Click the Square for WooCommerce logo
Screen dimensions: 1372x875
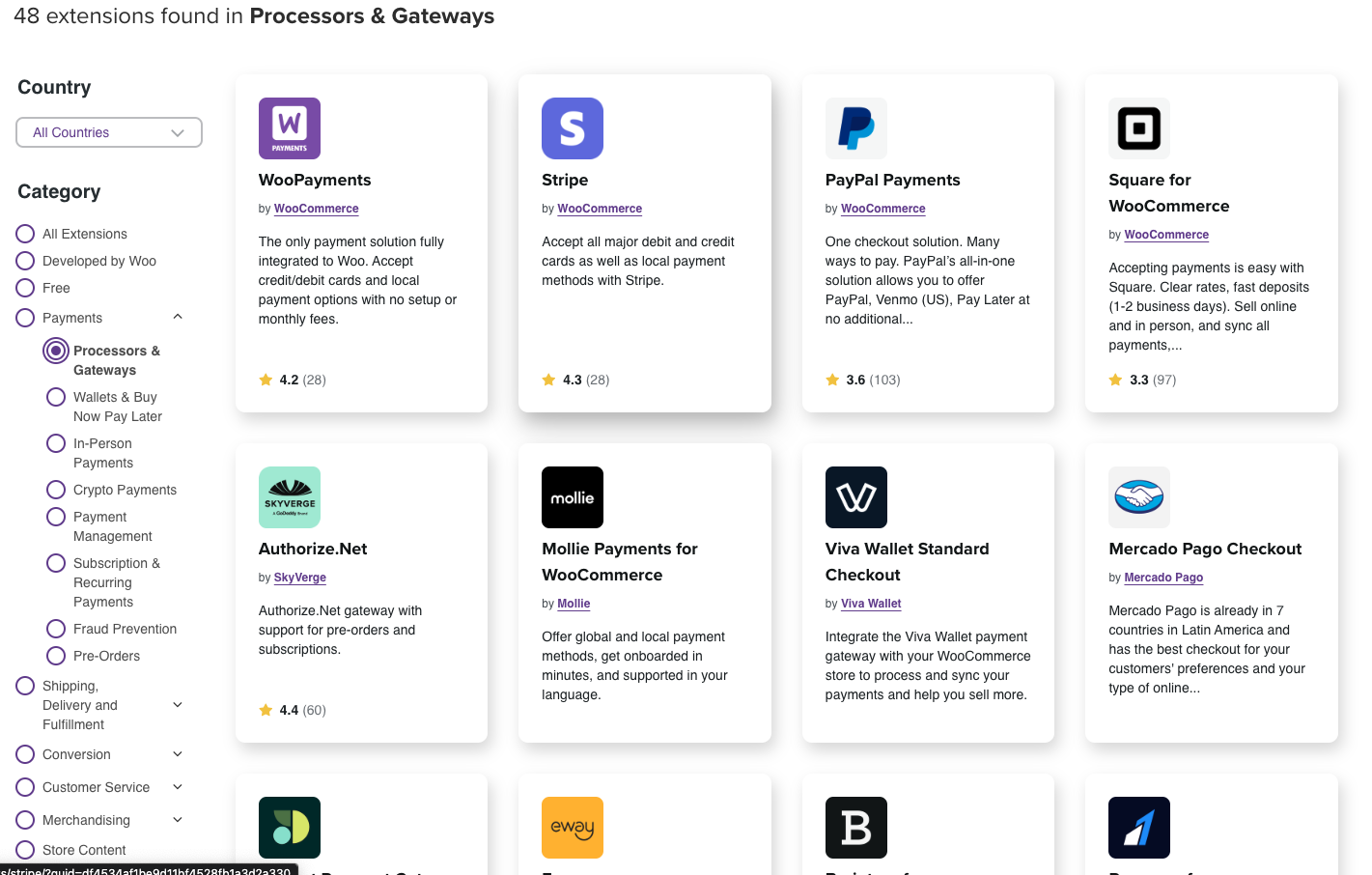(1139, 128)
